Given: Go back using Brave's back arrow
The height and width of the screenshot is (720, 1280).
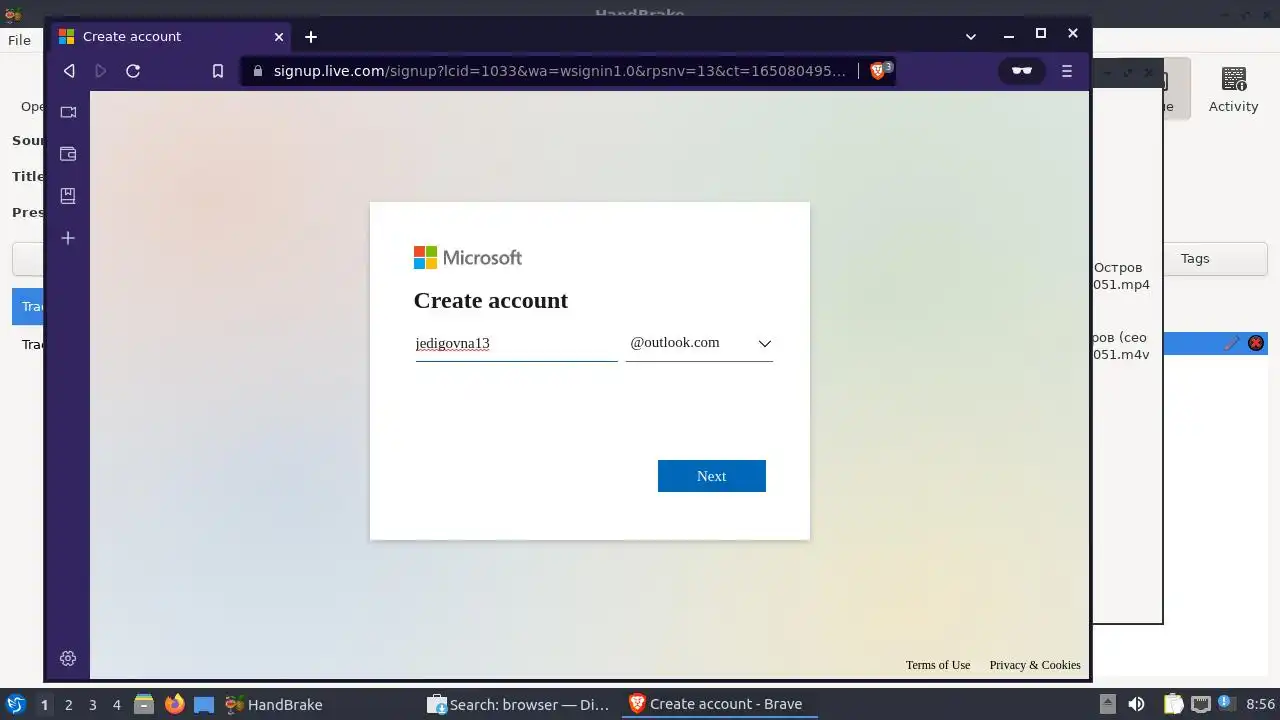Looking at the screenshot, I should click(x=69, y=71).
